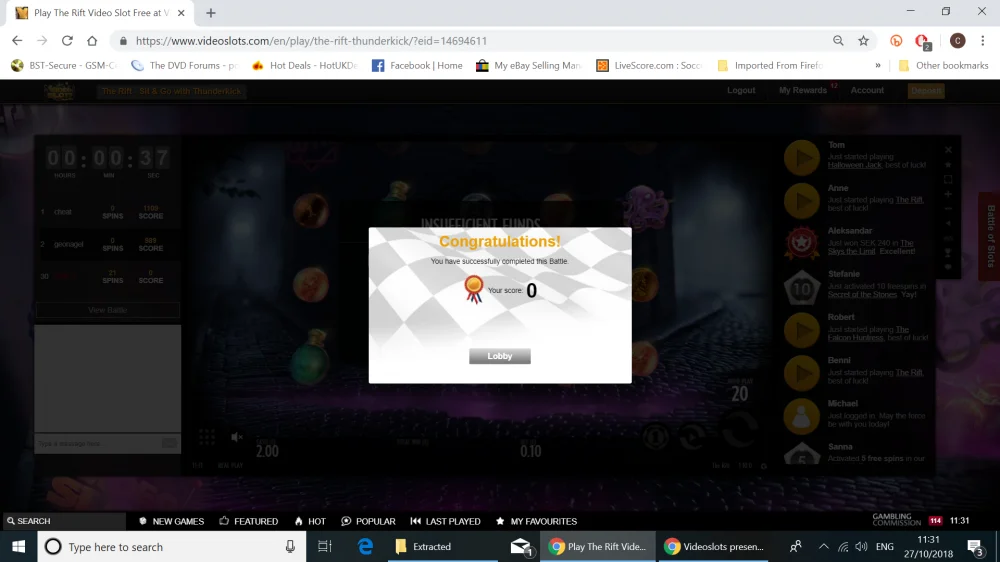Open the Mail app on the taskbar

coord(521,547)
